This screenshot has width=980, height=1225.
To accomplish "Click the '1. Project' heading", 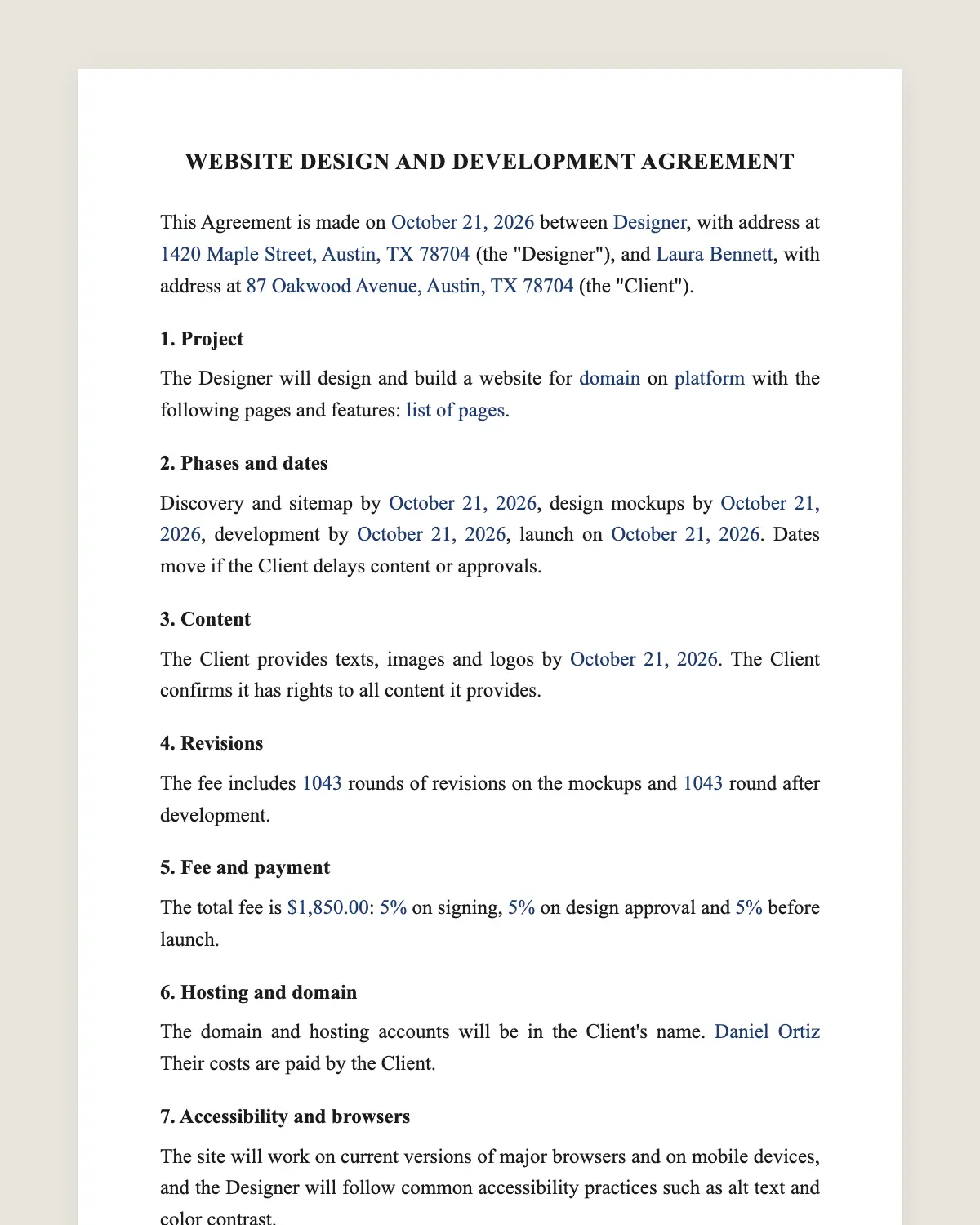I will click(x=202, y=339).
